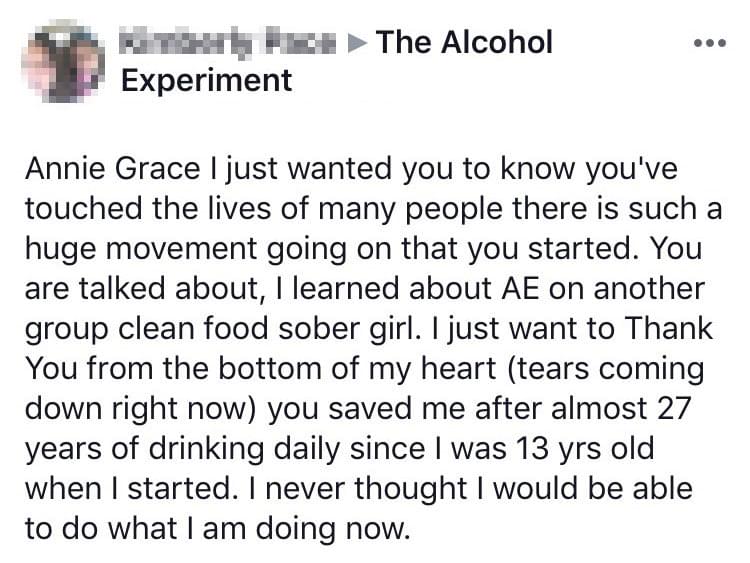Open "The Alcohol" group link in header
The height and width of the screenshot is (563, 750).
click(x=465, y=43)
